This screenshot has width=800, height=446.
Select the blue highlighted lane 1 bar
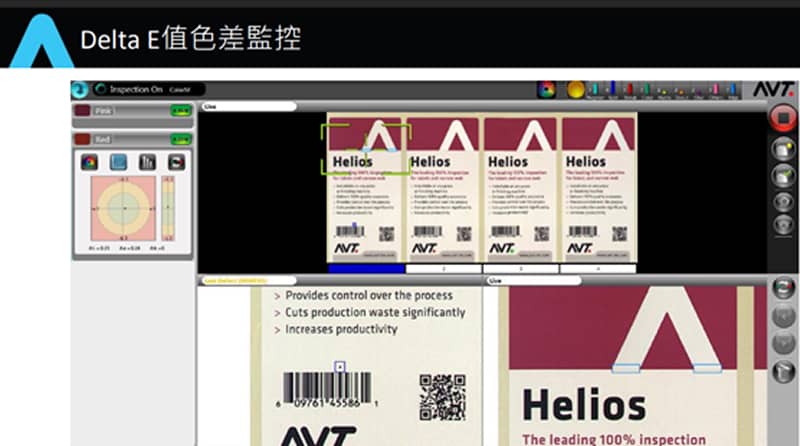click(x=366, y=269)
